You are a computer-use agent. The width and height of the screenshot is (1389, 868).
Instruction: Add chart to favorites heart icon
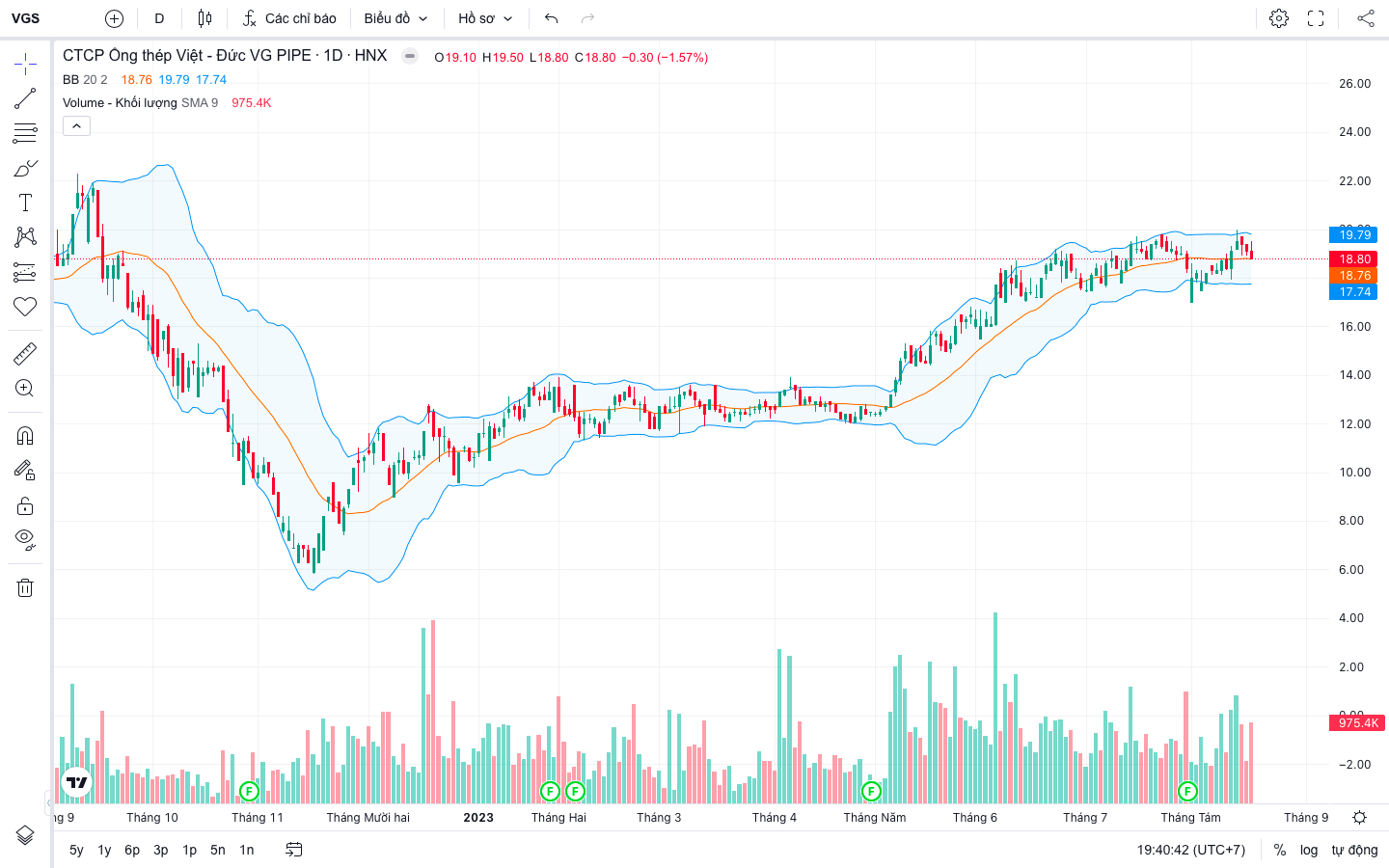[25, 307]
